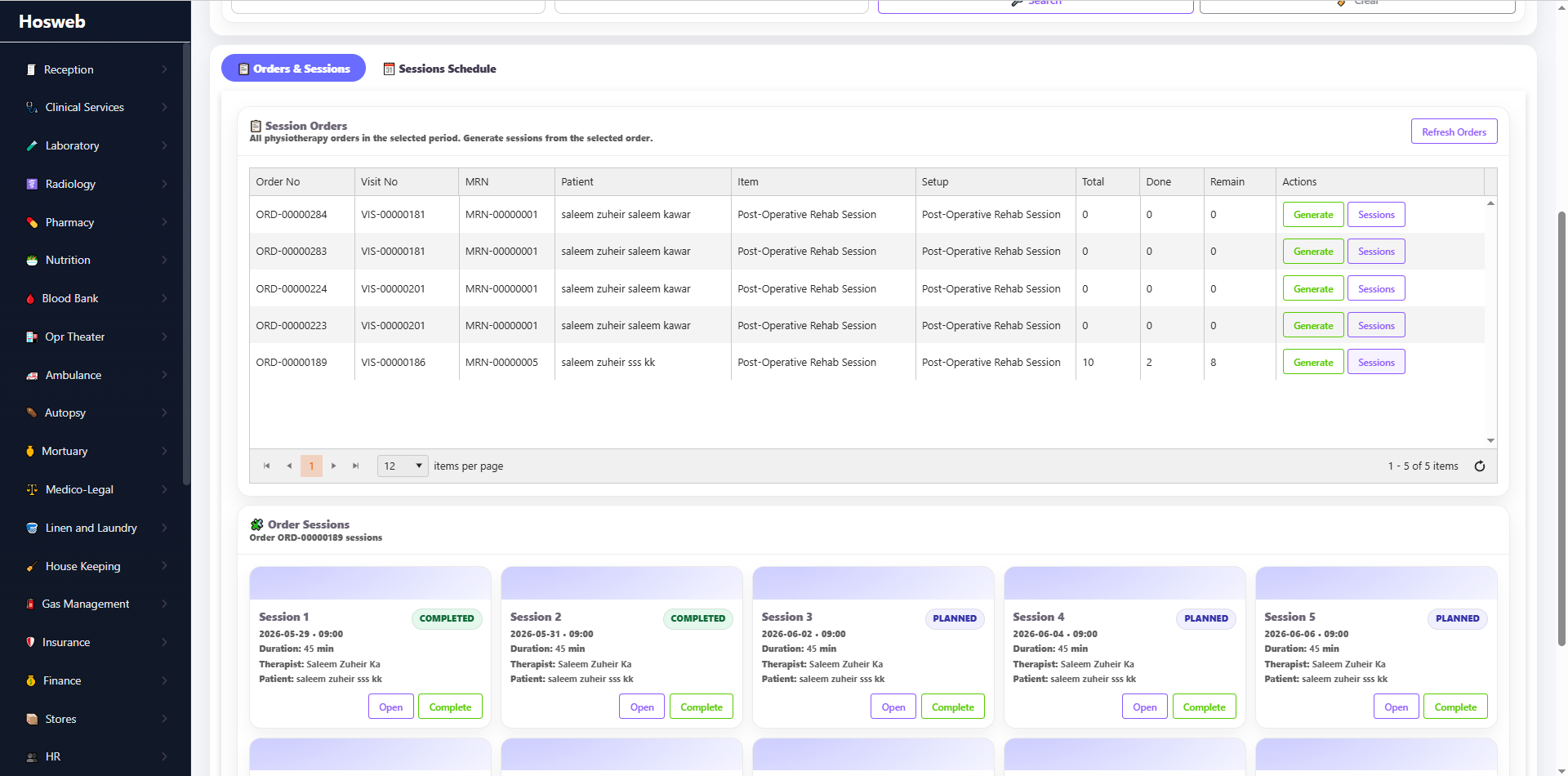Click the Insurance shield icon

30,642
